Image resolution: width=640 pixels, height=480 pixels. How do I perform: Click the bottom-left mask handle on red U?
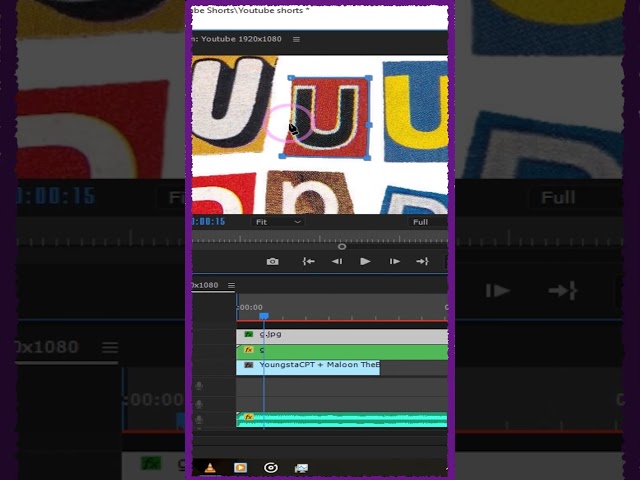tap(282, 156)
